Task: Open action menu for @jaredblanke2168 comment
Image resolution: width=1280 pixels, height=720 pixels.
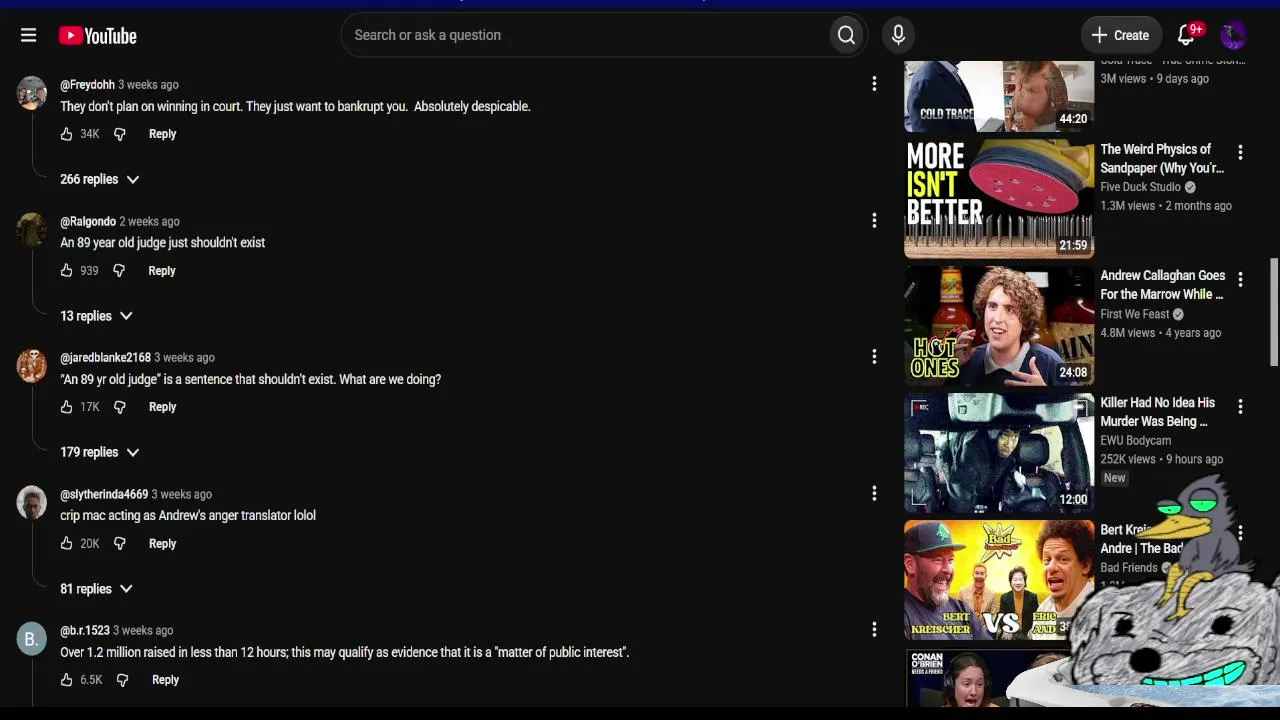Action: pos(874,356)
